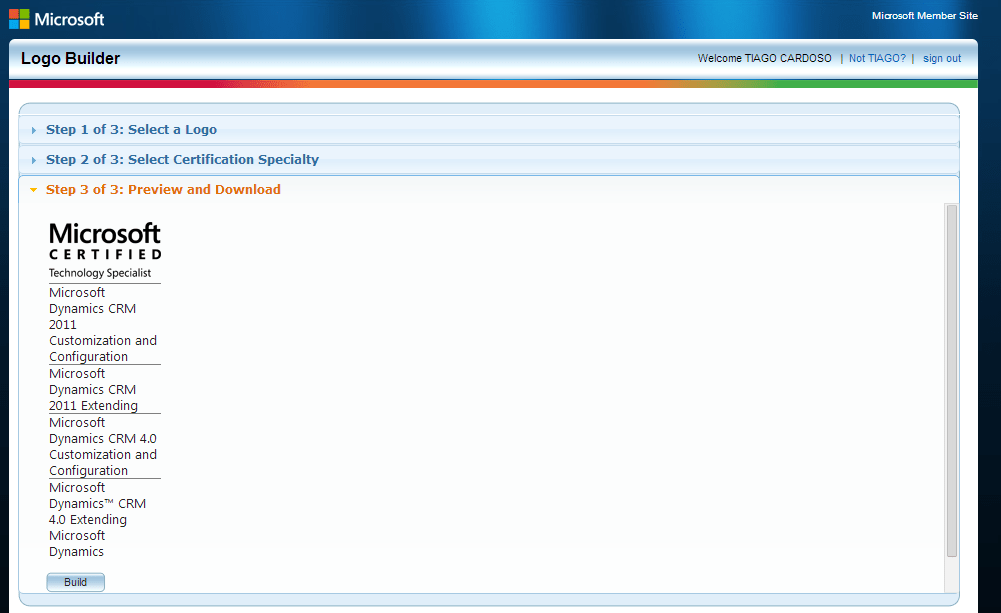Click the Welcome TIAGO CARDOSO text
Image resolution: width=1001 pixels, height=613 pixels.
coord(764,58)
